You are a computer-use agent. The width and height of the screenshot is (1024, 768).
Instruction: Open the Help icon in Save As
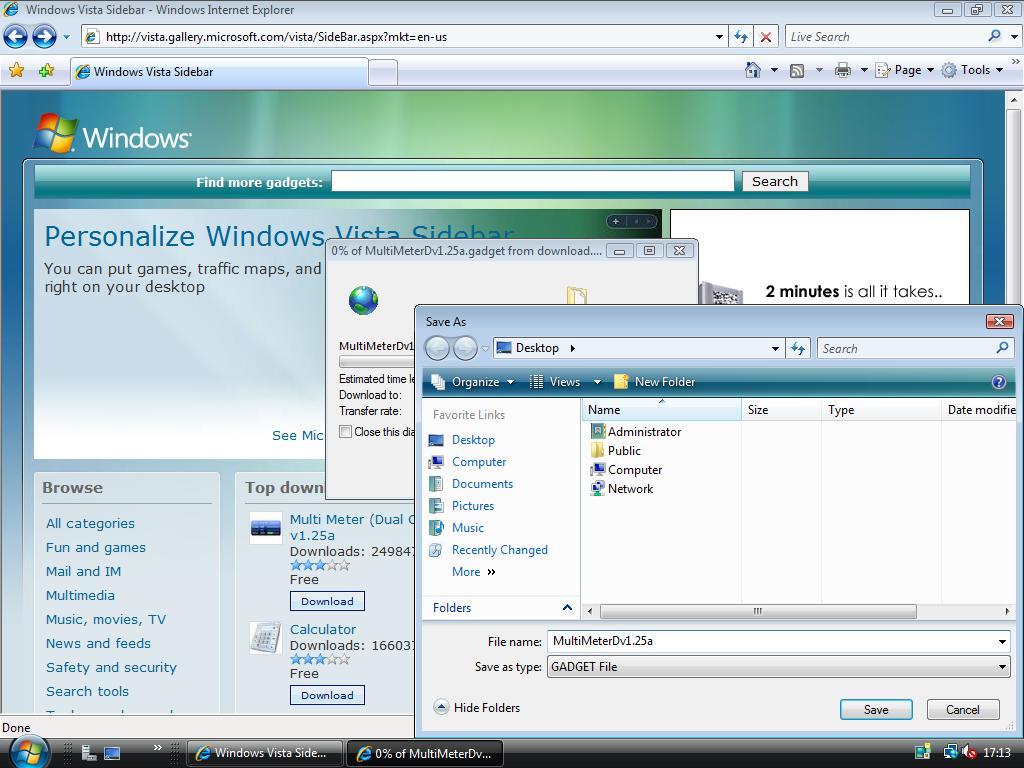point(999,382)
